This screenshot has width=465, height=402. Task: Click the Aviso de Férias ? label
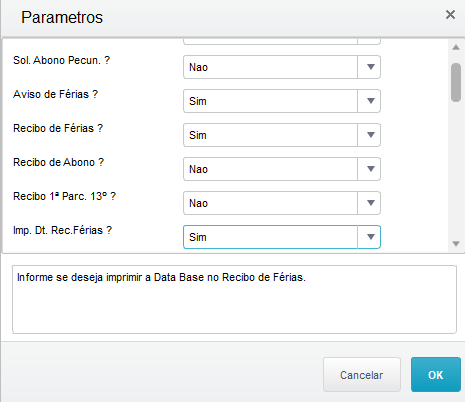click(55, 94)
